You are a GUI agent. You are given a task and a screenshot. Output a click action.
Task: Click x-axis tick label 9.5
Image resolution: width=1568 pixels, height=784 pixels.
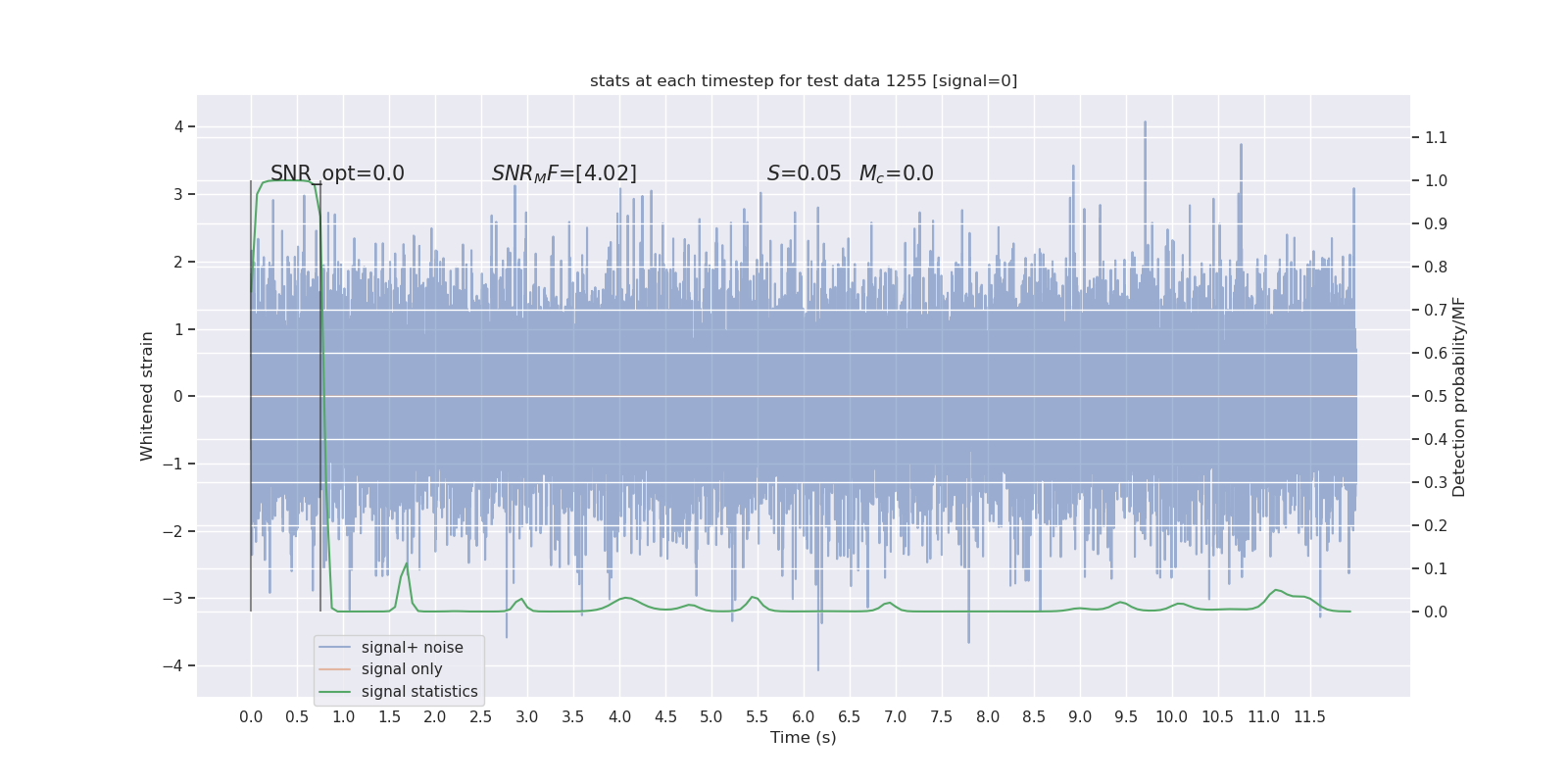coord(1126,717)
